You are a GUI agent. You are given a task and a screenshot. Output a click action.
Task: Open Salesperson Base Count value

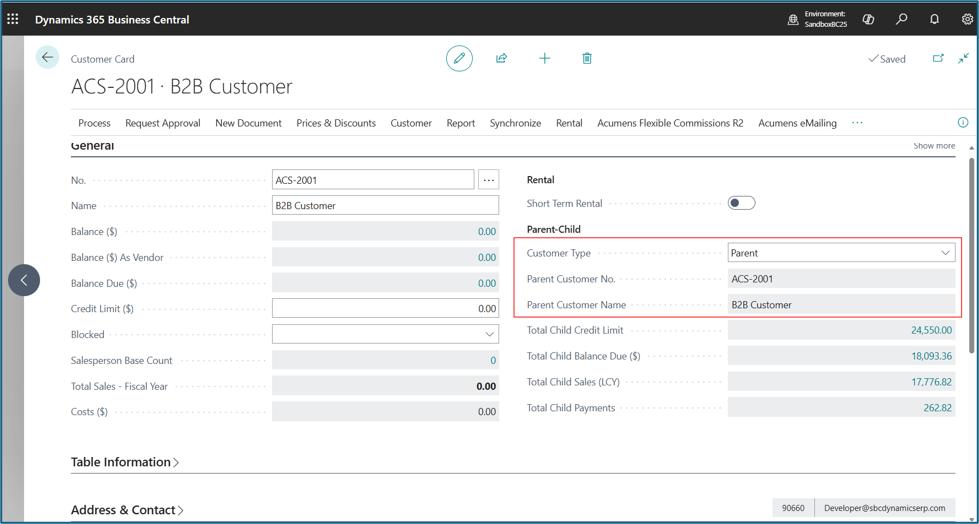coord(493,360)
